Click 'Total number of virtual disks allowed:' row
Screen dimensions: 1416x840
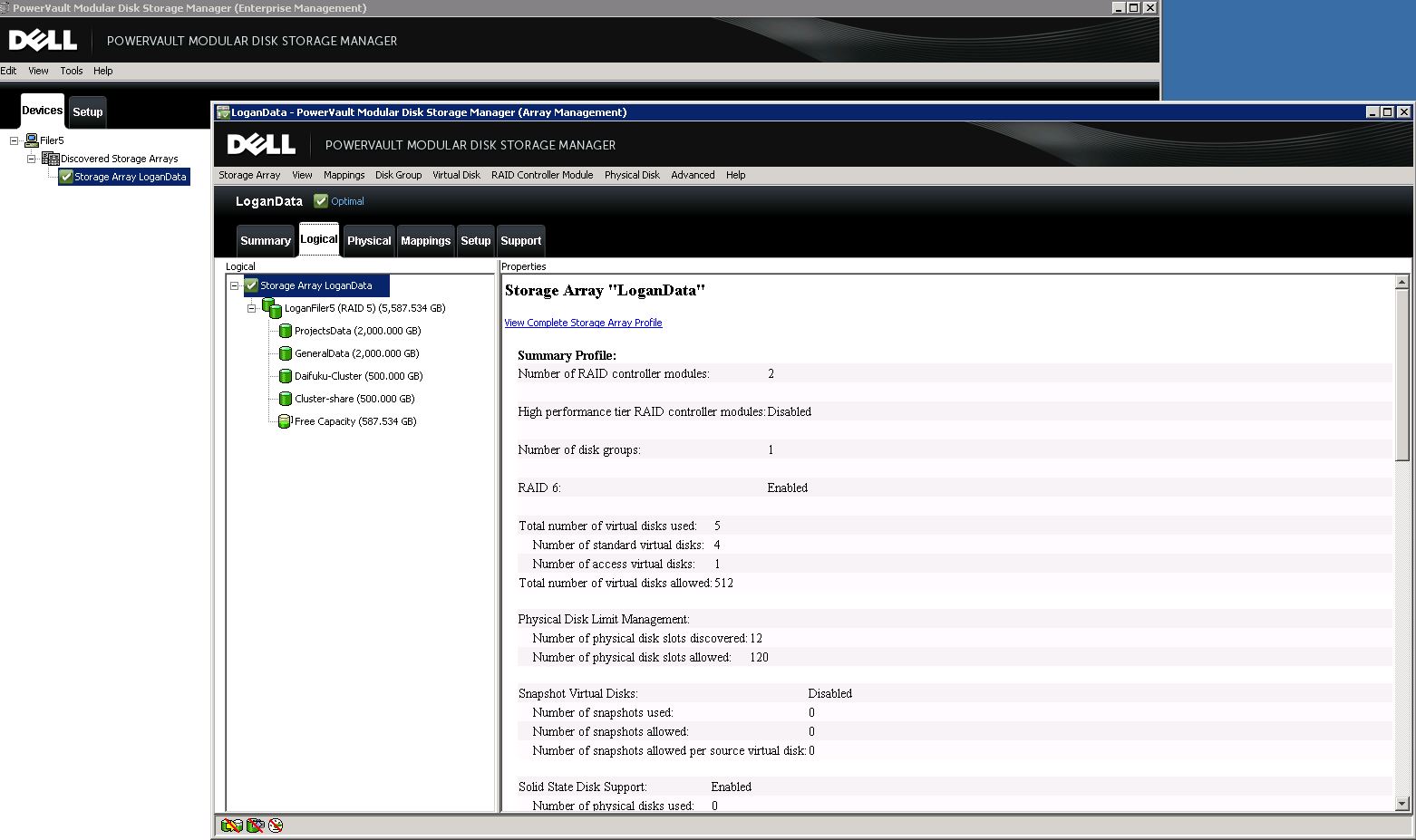coord(954,583)
